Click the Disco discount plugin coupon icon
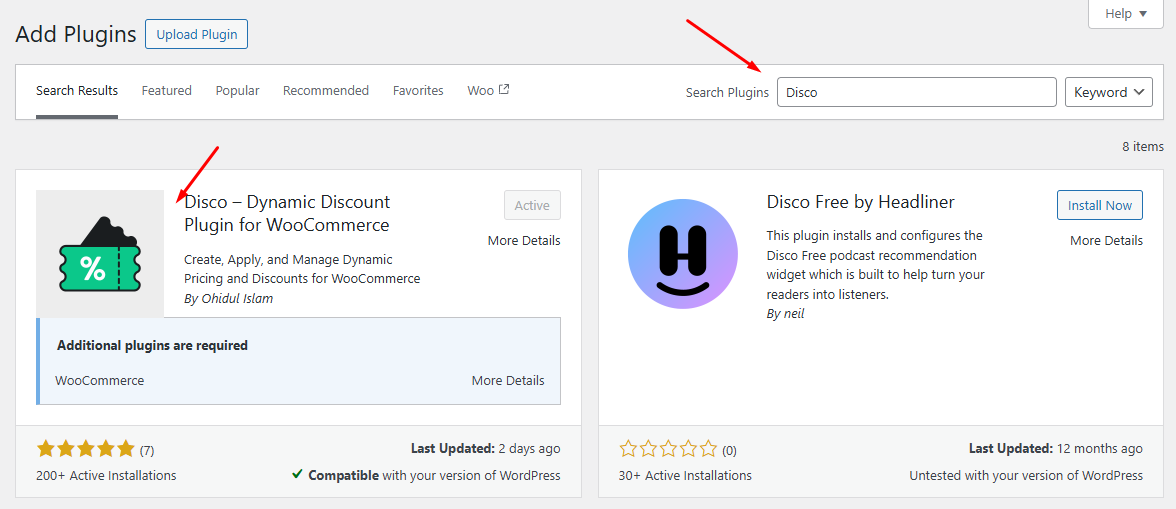The height and width of the screenshot is (509, 1176). (x=100, y=253)
